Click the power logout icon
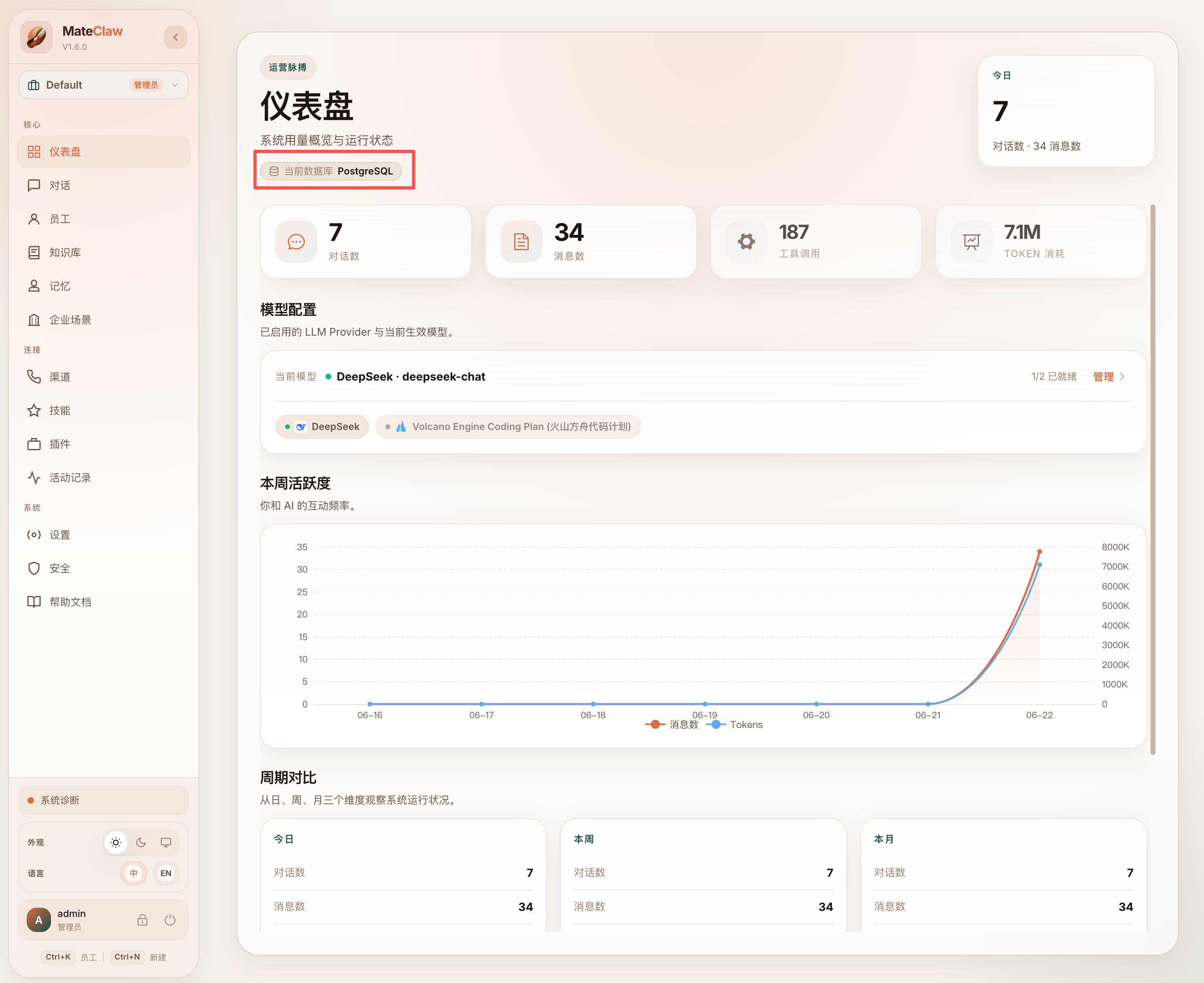Viewport: 1204px width, 983px height. click(170, 919)
